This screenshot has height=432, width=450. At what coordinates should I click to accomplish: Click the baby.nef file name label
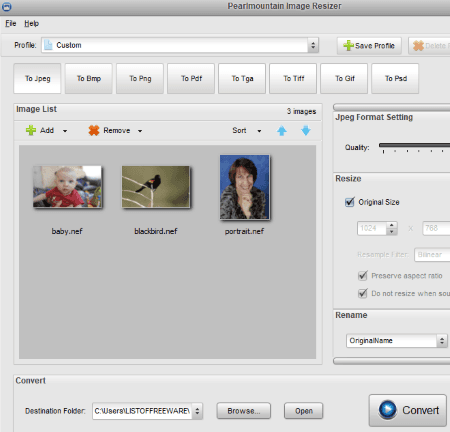[67, 231]
